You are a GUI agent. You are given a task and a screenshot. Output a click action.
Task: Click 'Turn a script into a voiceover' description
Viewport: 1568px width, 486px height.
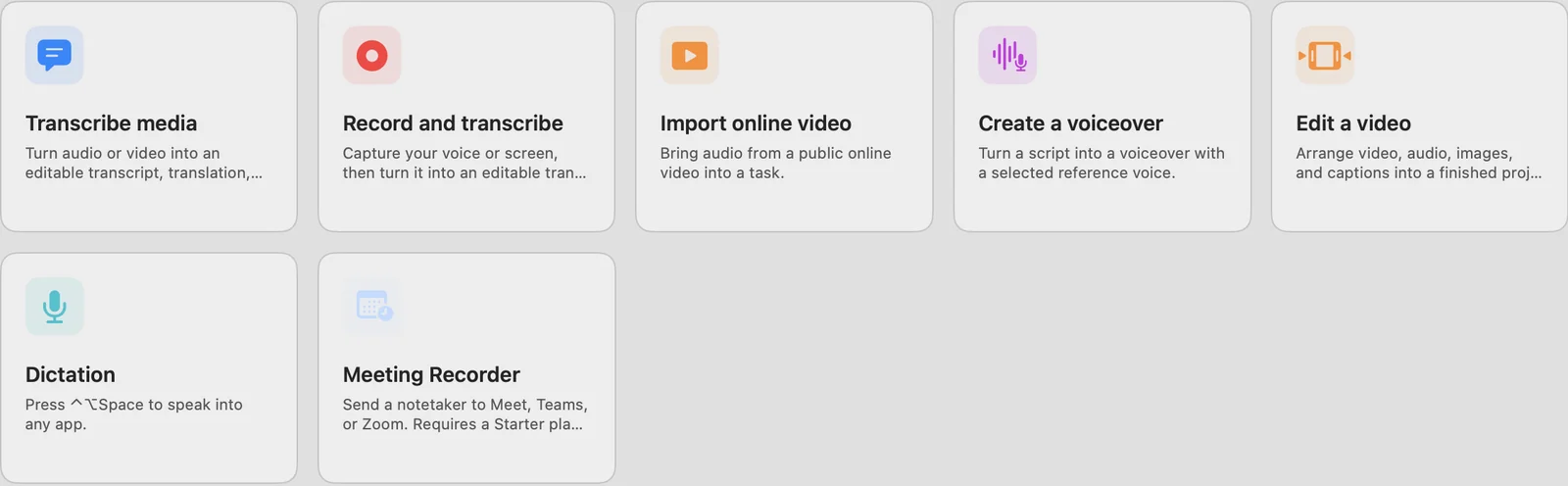(1102, 163)
